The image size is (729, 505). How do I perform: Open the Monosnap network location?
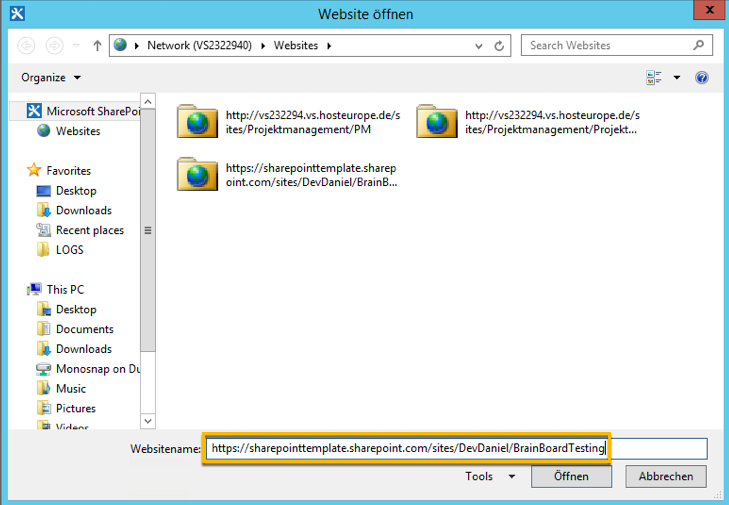click(x=97, y=369)
